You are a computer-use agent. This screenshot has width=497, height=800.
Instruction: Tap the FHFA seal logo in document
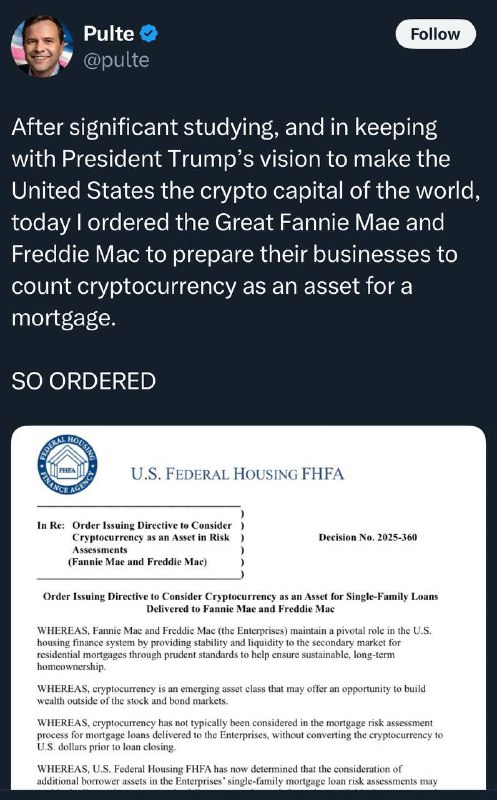[67, 465]
